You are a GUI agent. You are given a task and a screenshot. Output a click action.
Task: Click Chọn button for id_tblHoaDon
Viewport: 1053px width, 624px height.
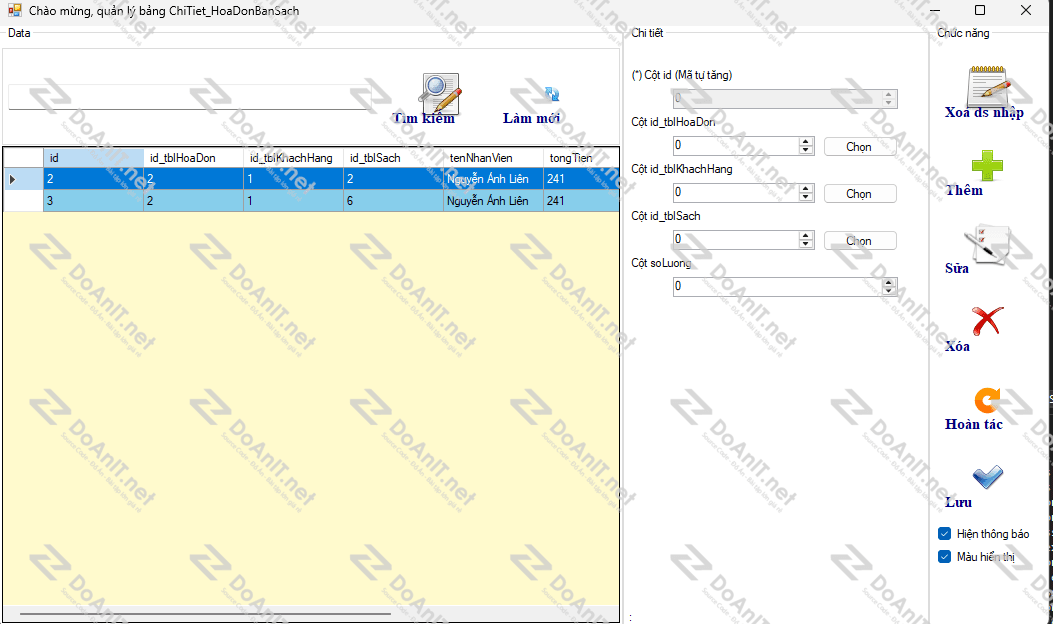(x=860, y=146)
